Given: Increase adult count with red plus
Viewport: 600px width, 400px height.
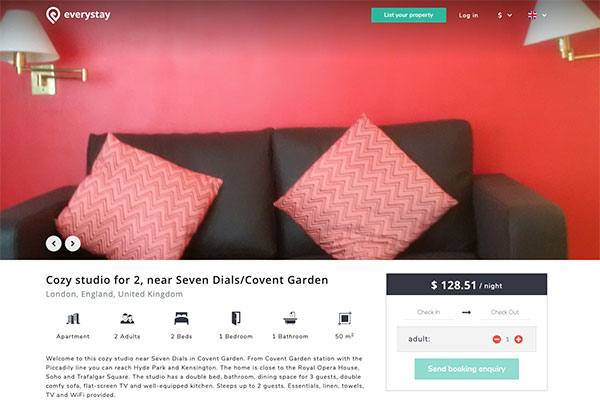Looking at the screenshot, I should click(x=518, y=339).
